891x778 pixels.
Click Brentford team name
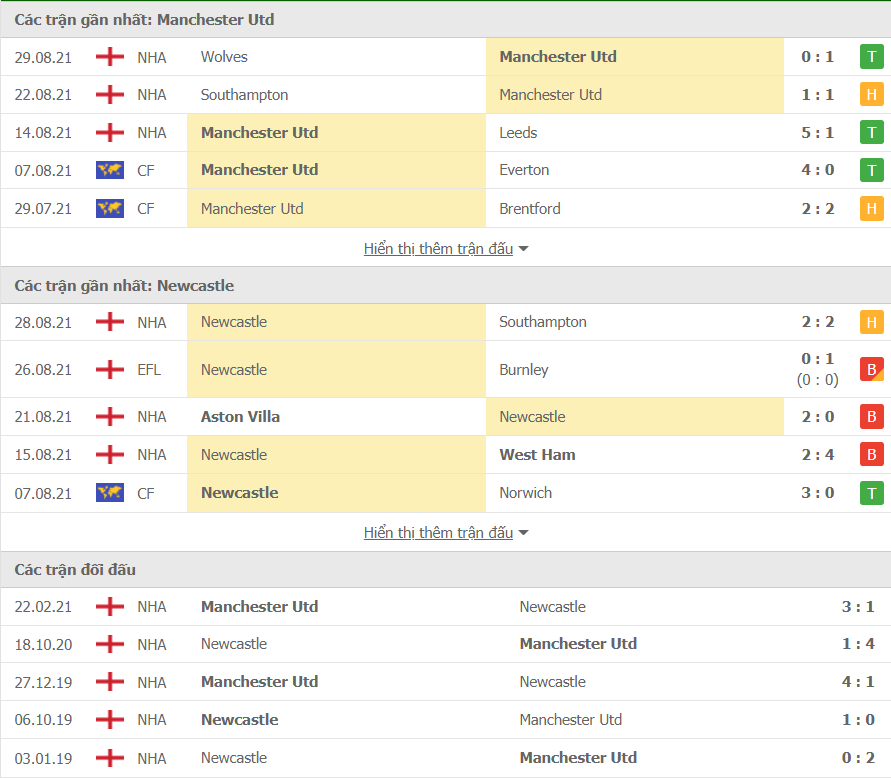pos(530,209)
